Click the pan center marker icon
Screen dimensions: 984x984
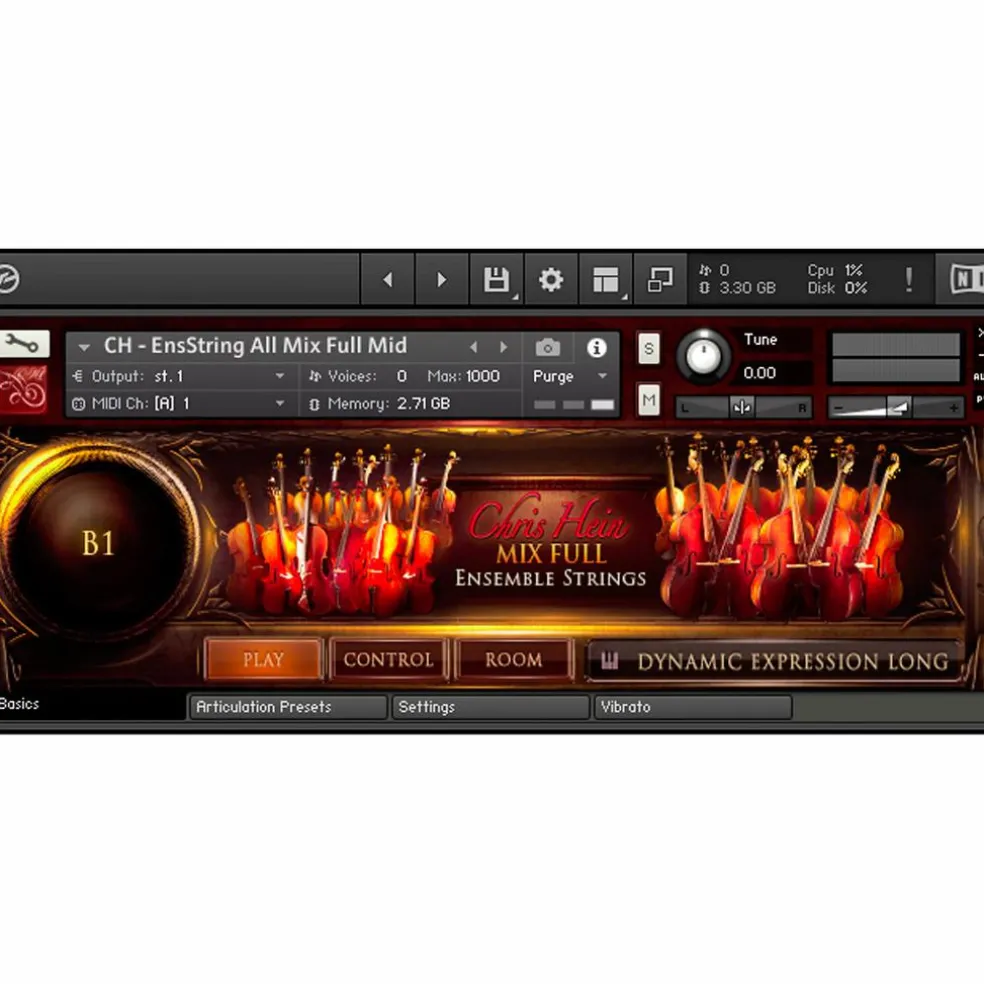742,407
